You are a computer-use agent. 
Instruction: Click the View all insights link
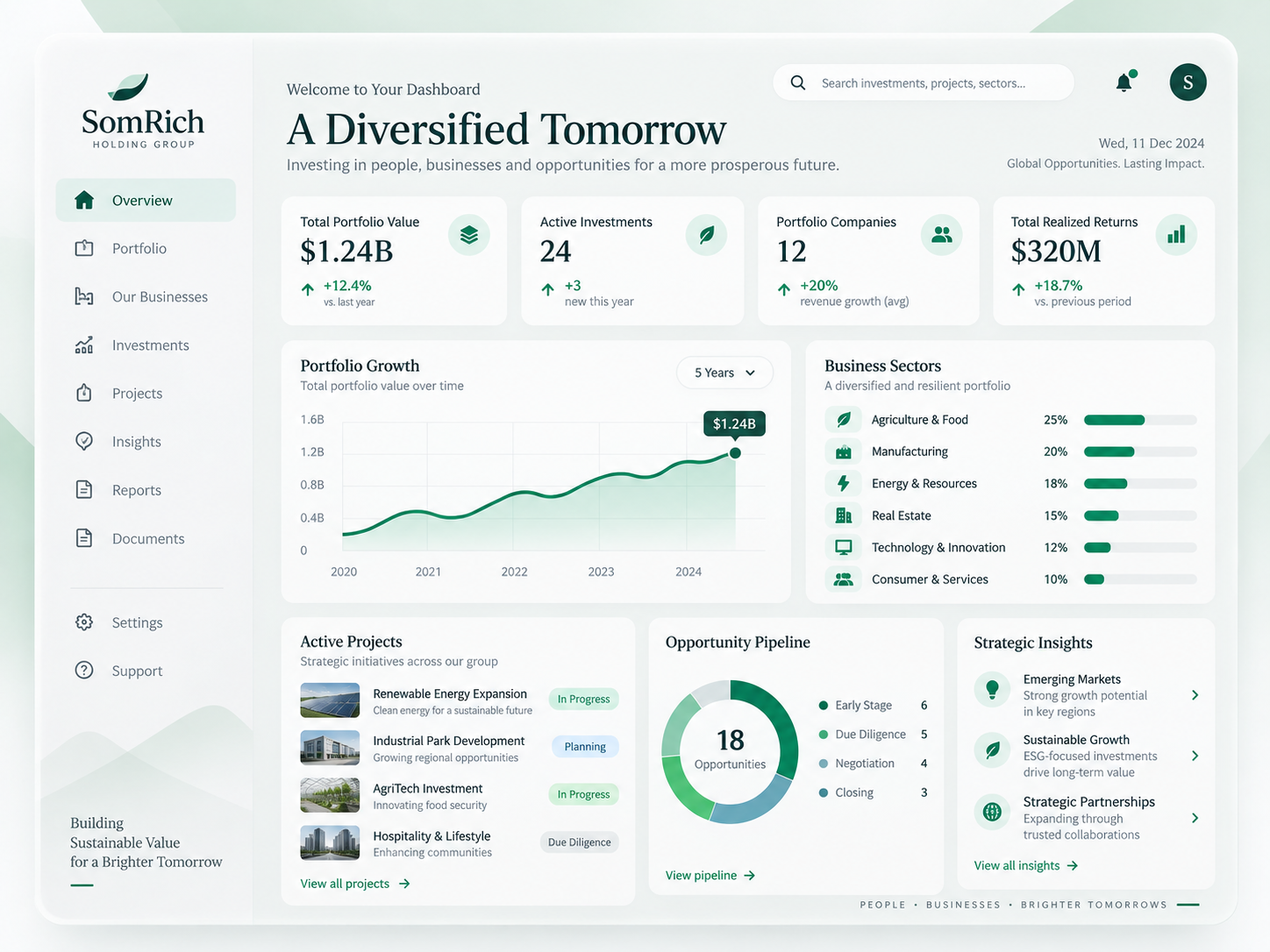click(1026, 865)
